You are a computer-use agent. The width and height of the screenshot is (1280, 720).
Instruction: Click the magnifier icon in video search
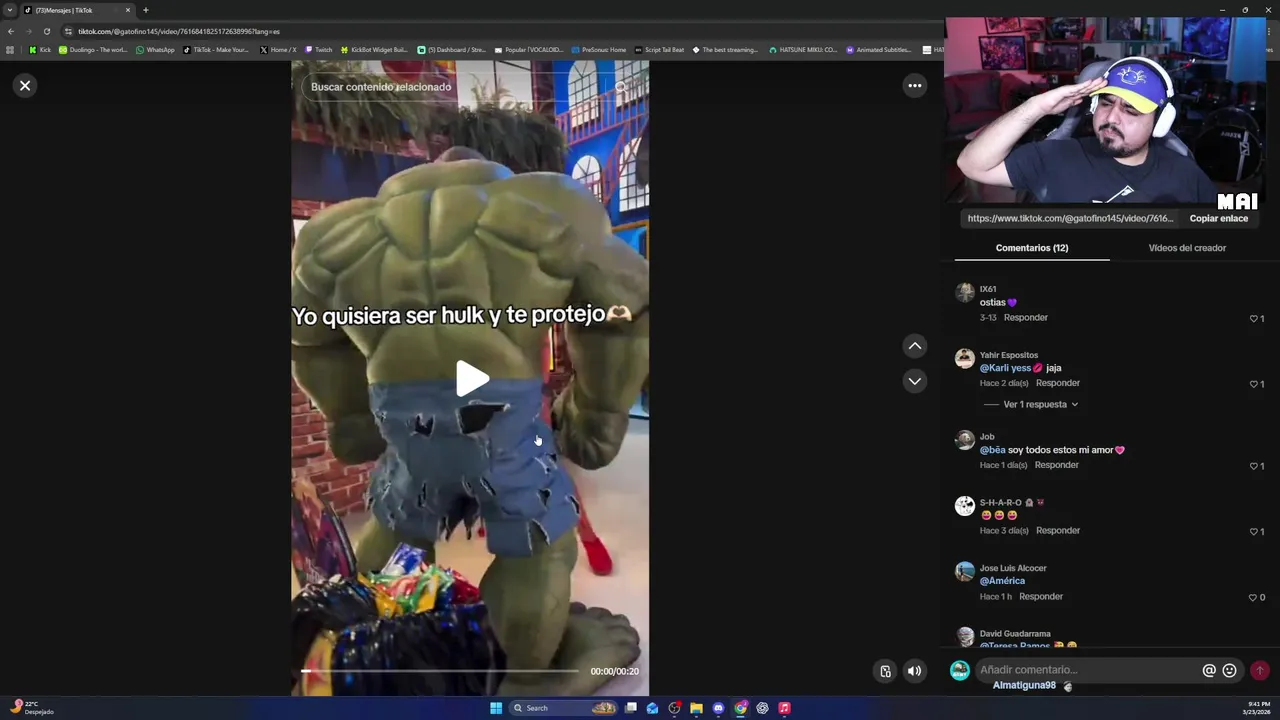click(621, 87)
